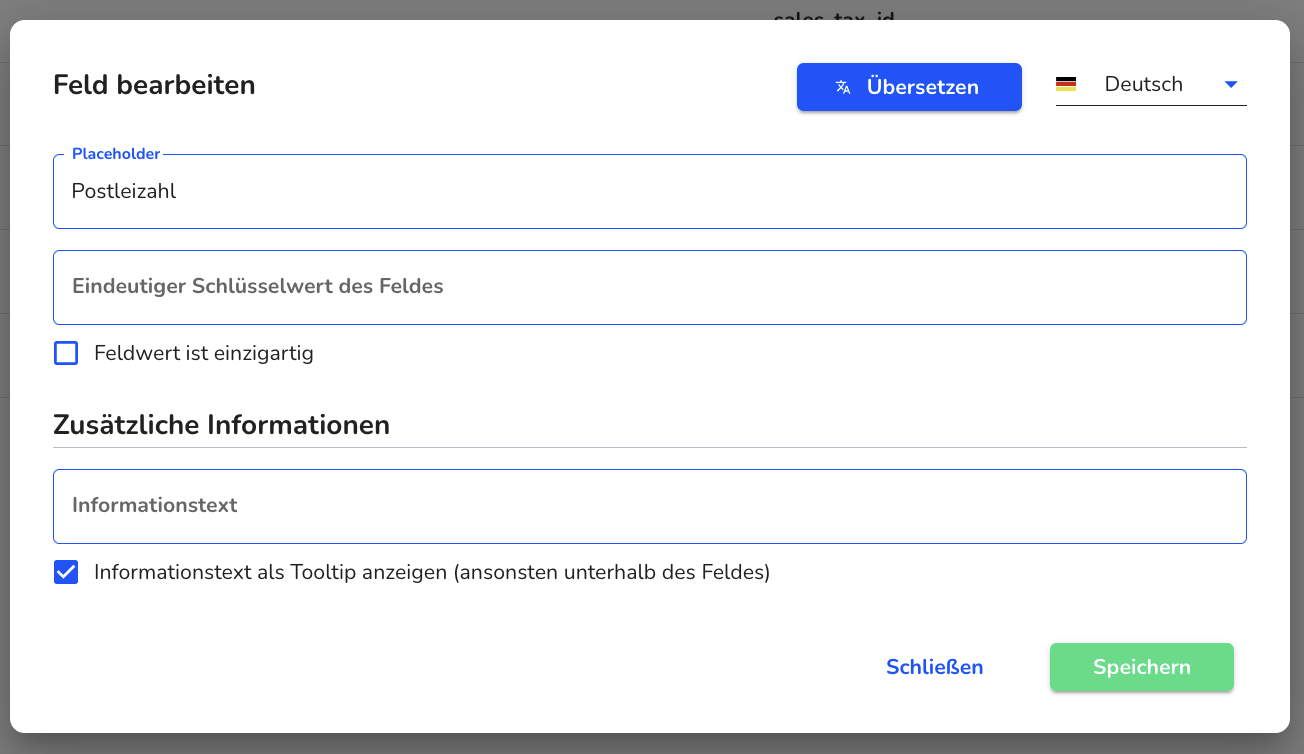Save changes with Speichern button
Screen dimensions: 1304x754
[x=1142, y=667]
